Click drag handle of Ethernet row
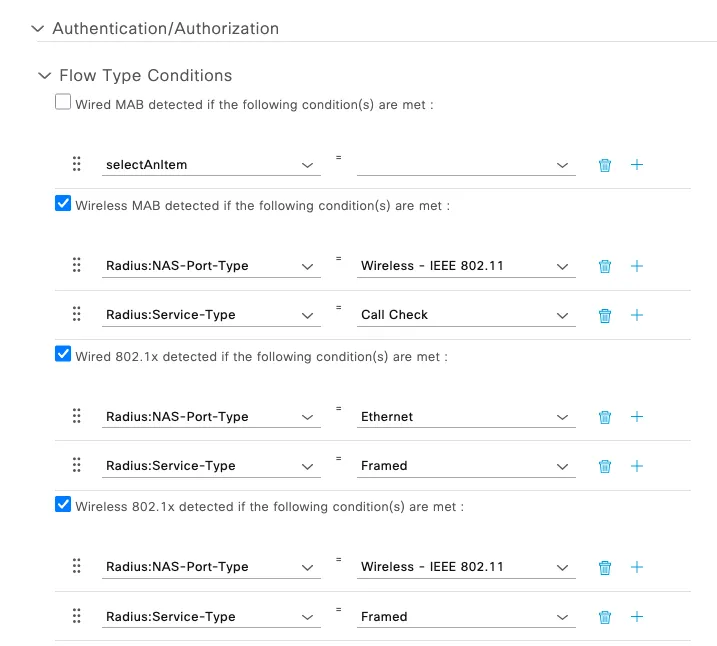The image size is (717, 646). click(76, 416)
